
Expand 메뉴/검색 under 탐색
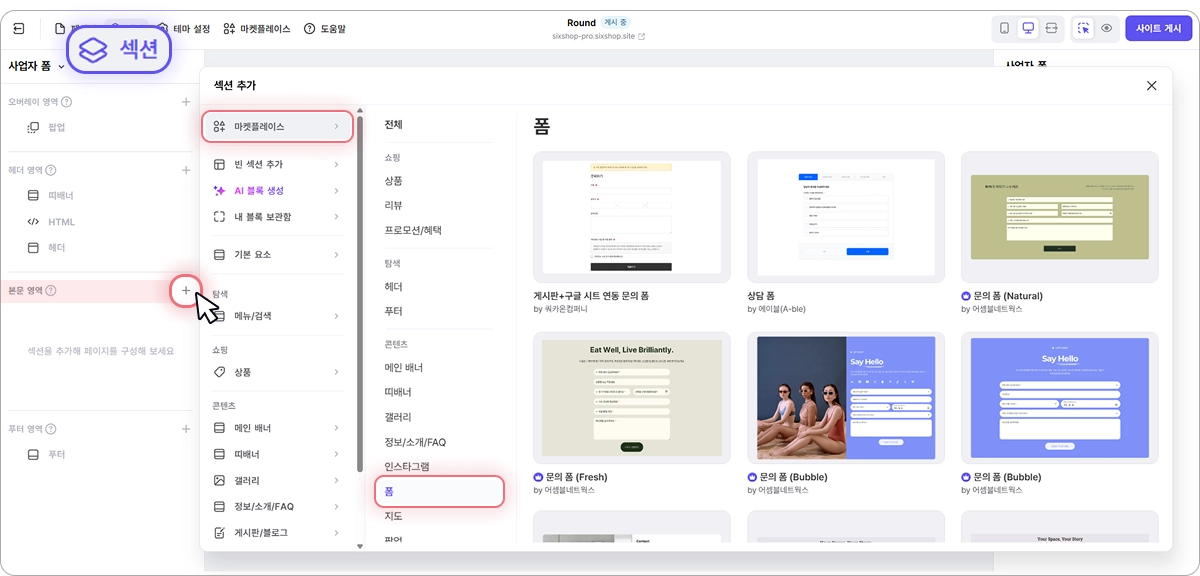pos(277,316)
